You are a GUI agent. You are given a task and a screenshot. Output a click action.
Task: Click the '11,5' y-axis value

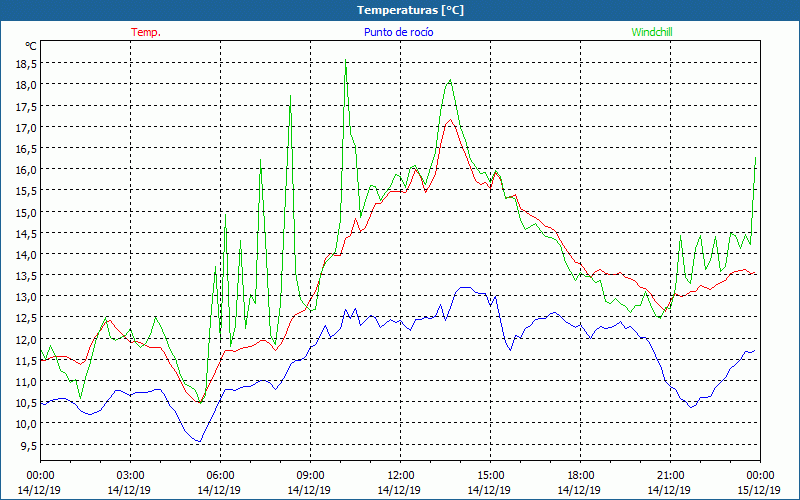pyautogui.click(x=27, y=360)
